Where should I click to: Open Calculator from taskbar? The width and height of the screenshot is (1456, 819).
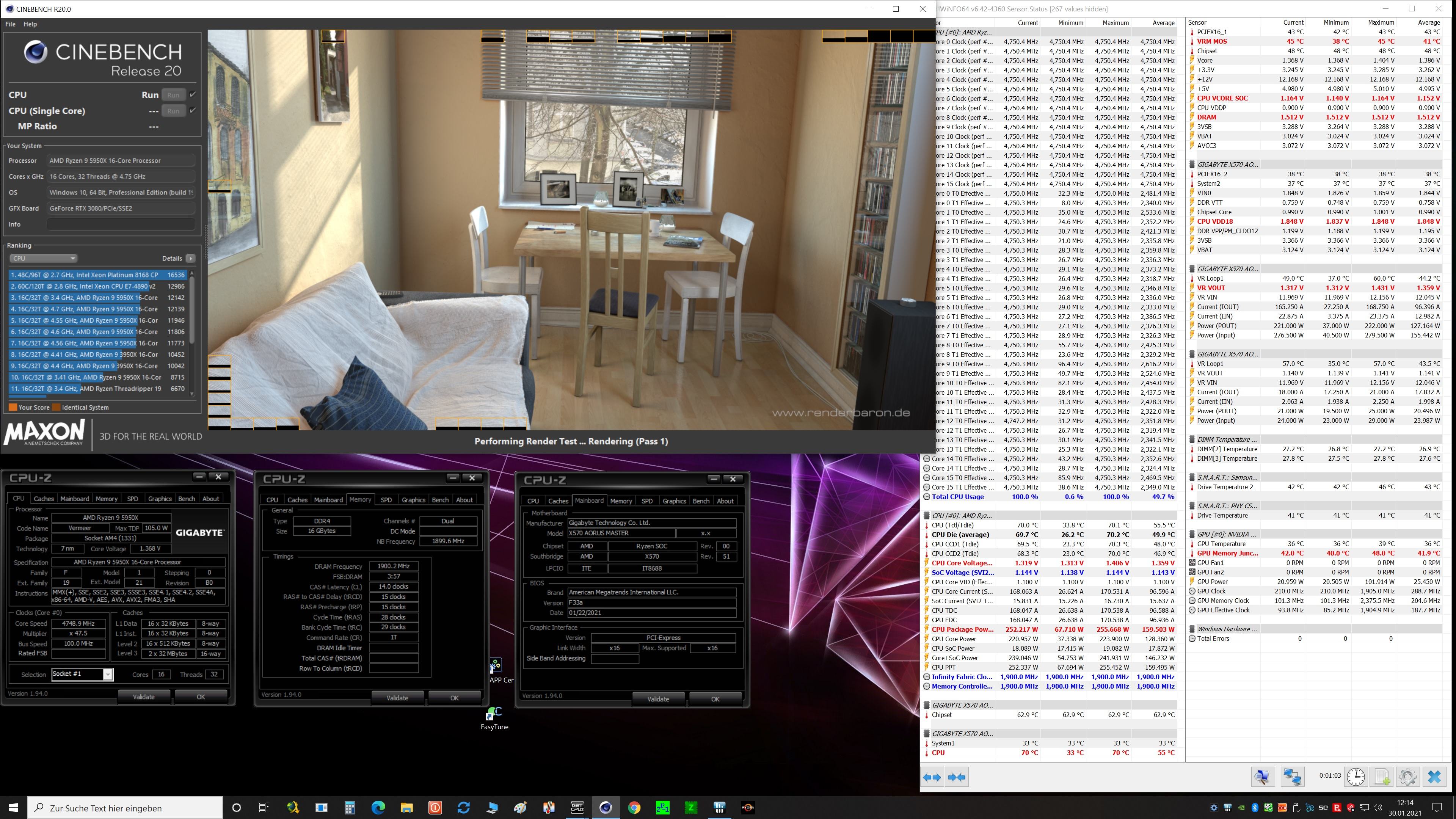click(x=350, y=808)
